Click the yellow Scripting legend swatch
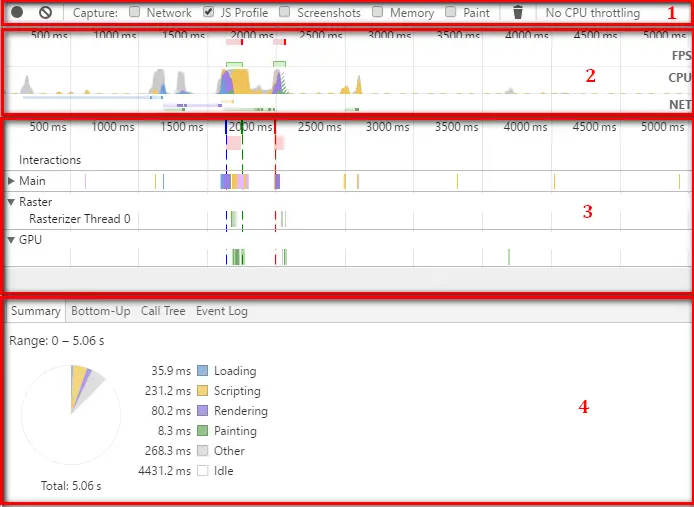 [202, 391]
